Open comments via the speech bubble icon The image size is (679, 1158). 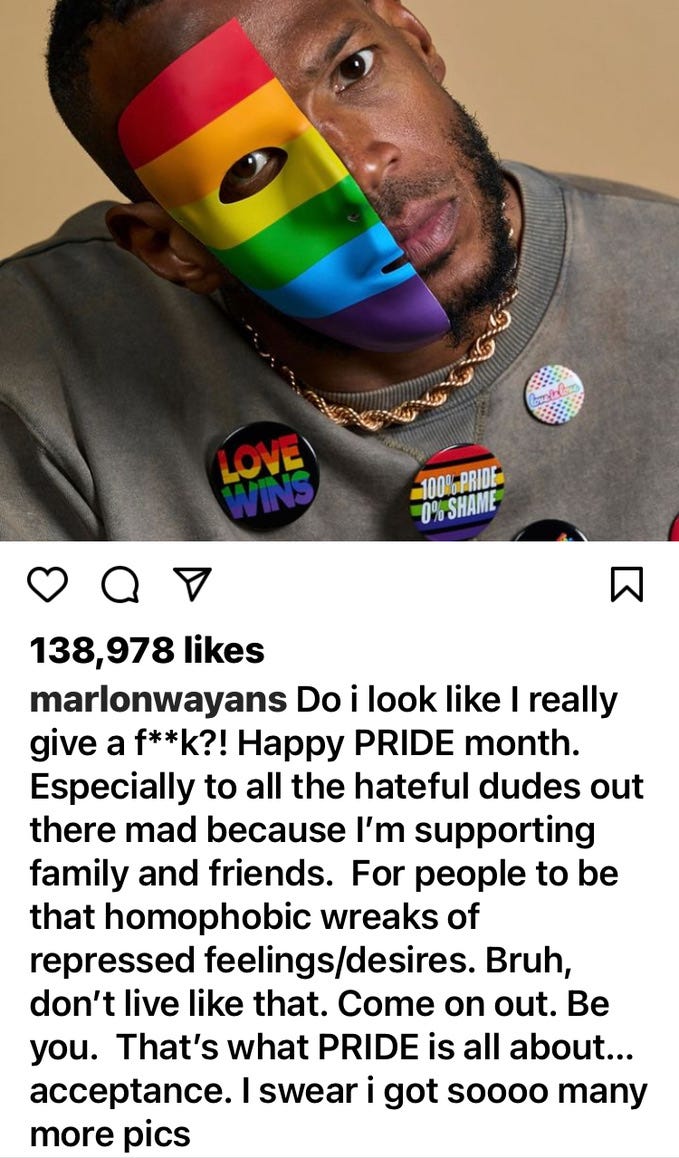(120, 586)
